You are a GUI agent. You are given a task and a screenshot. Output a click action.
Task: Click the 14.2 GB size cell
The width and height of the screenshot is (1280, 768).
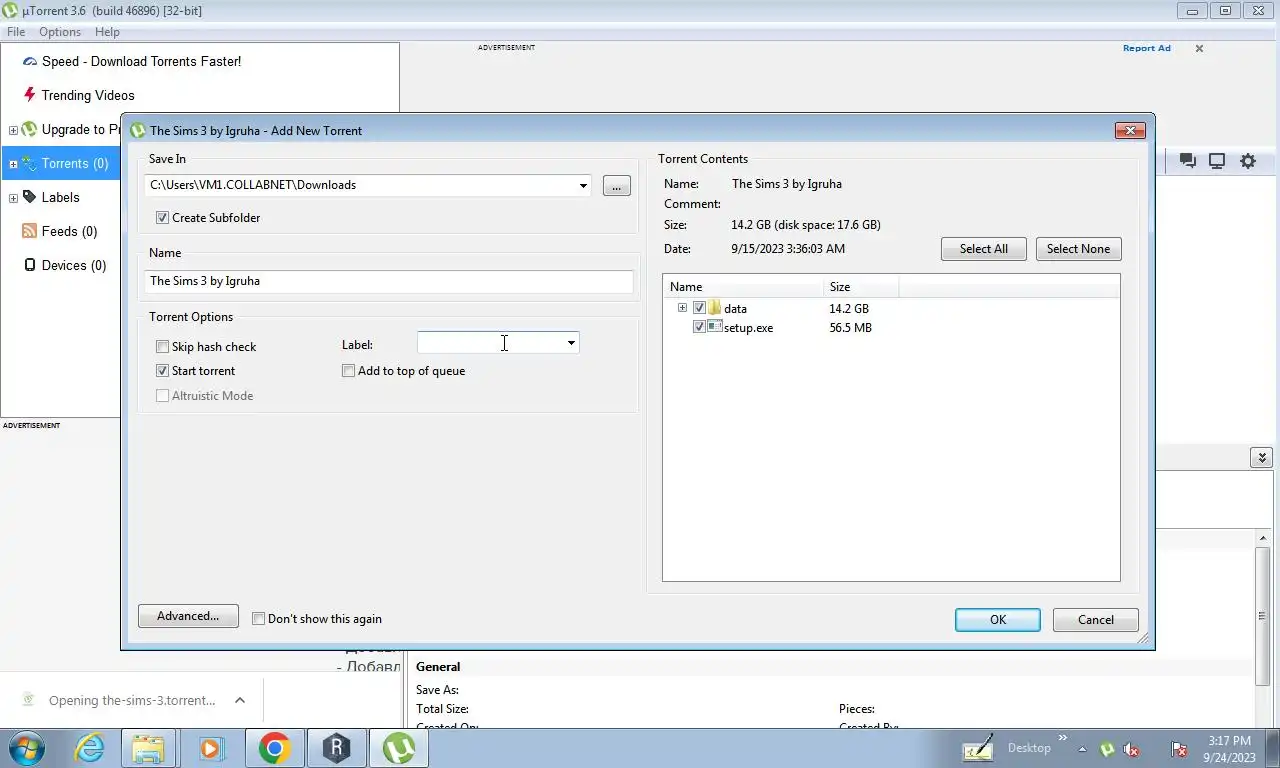[x=849, y=309]
